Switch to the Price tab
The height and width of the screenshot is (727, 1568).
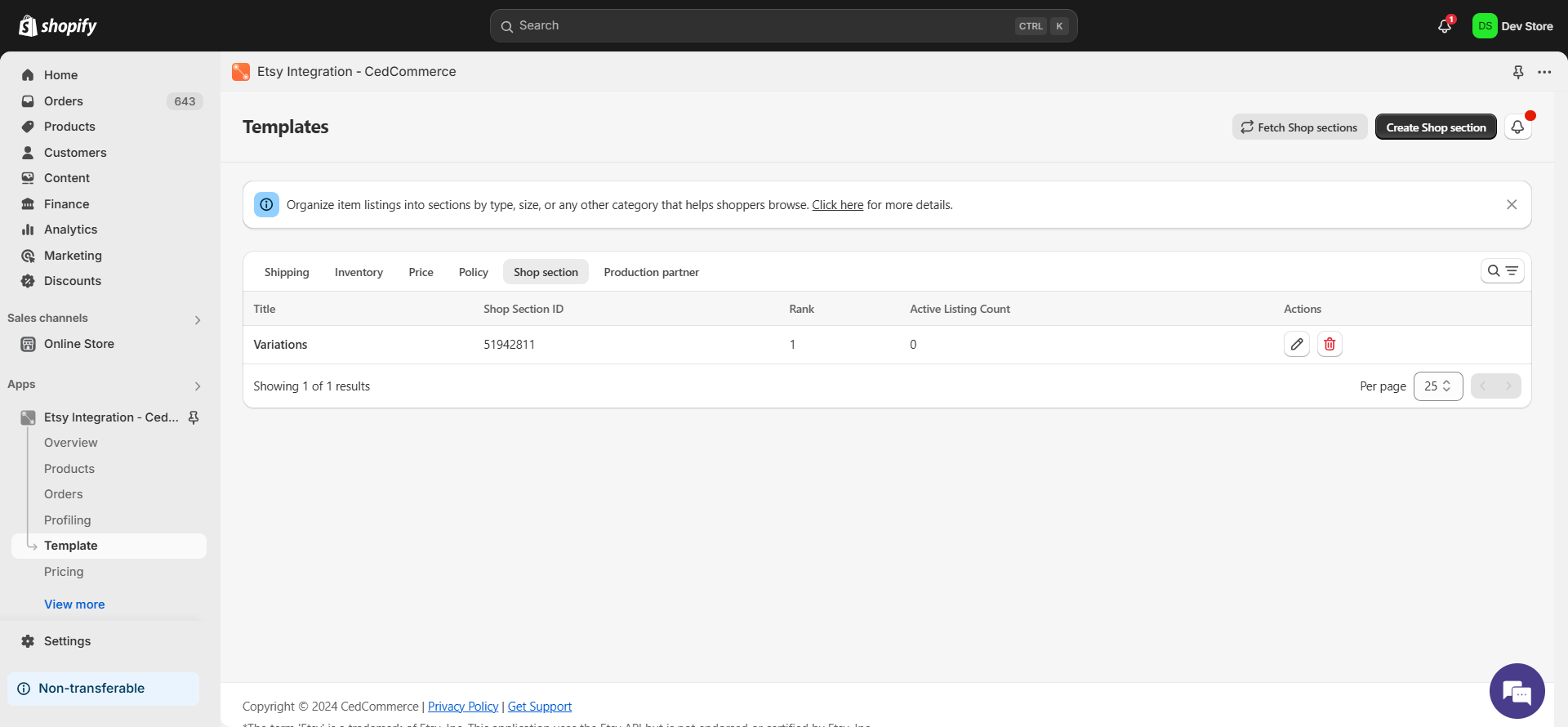421,273
